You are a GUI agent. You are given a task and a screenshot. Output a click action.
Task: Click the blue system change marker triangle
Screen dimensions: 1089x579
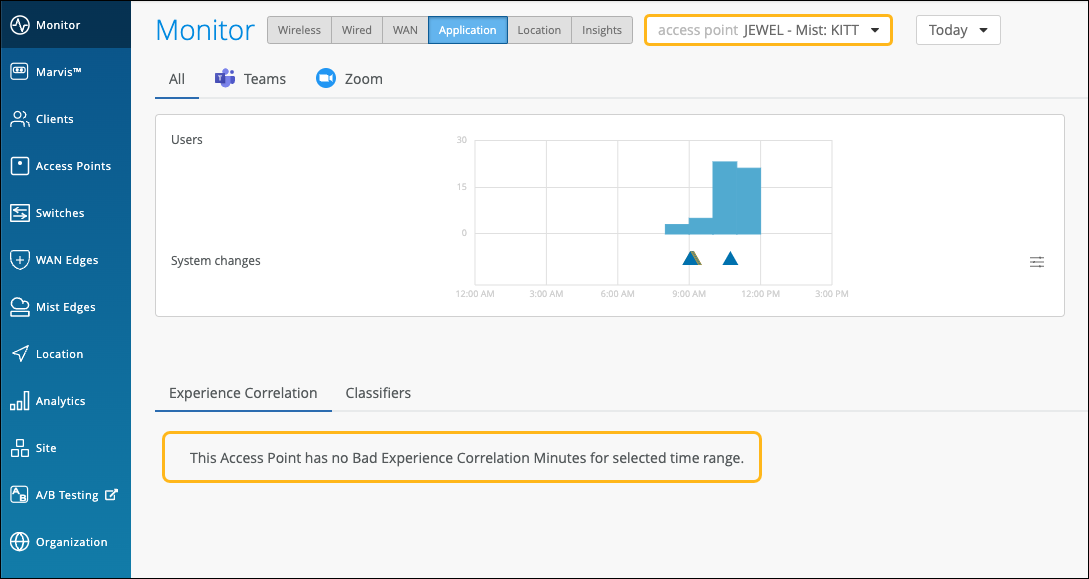[730, 259]
